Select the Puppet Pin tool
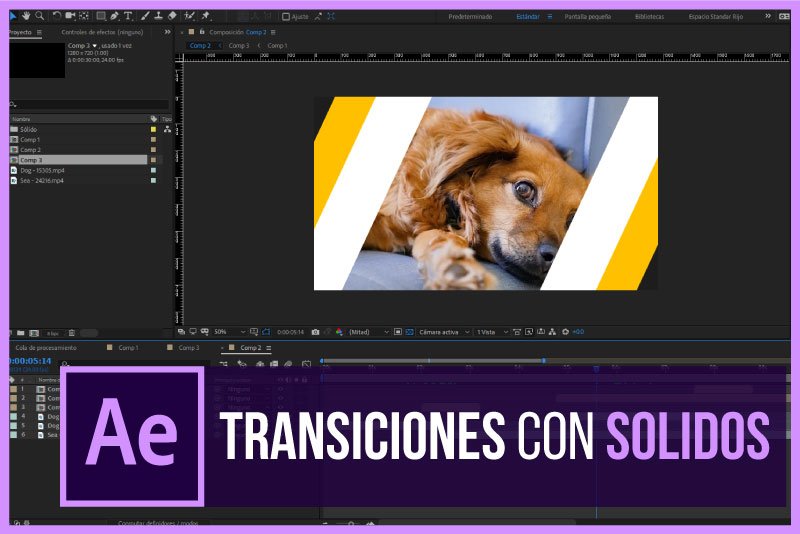Image resolution: width=800 pixels, height=534 pixels. pos(206,16)
